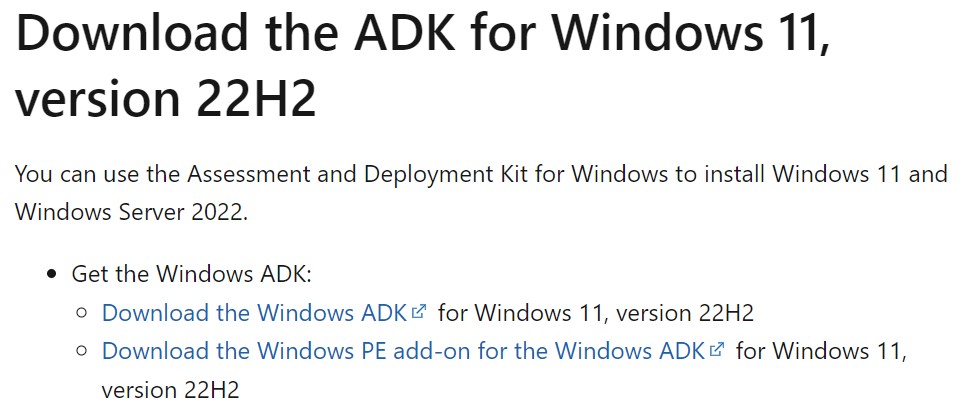This screenshot has width=970, height=409.
Task: Click the hollow bullet before PE add-on link
Action: pyautogui.click(x=82, y=351)
